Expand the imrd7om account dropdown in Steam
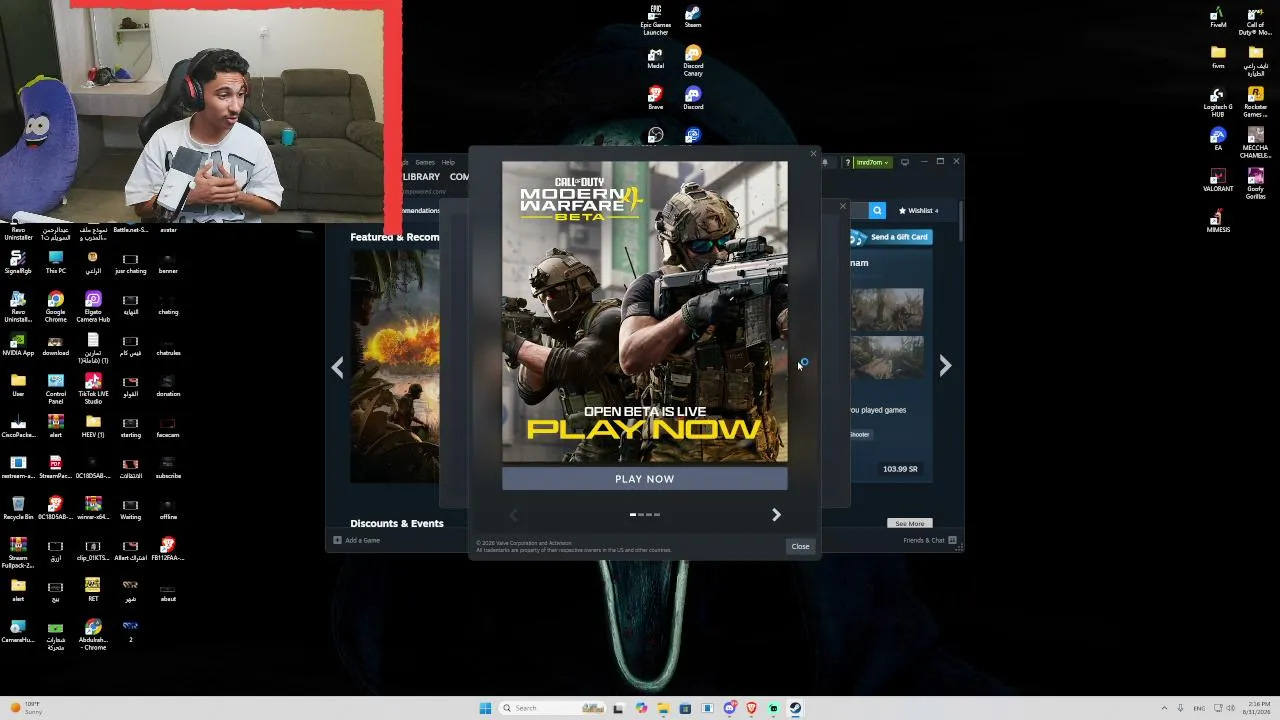 [x=872, y=162]
